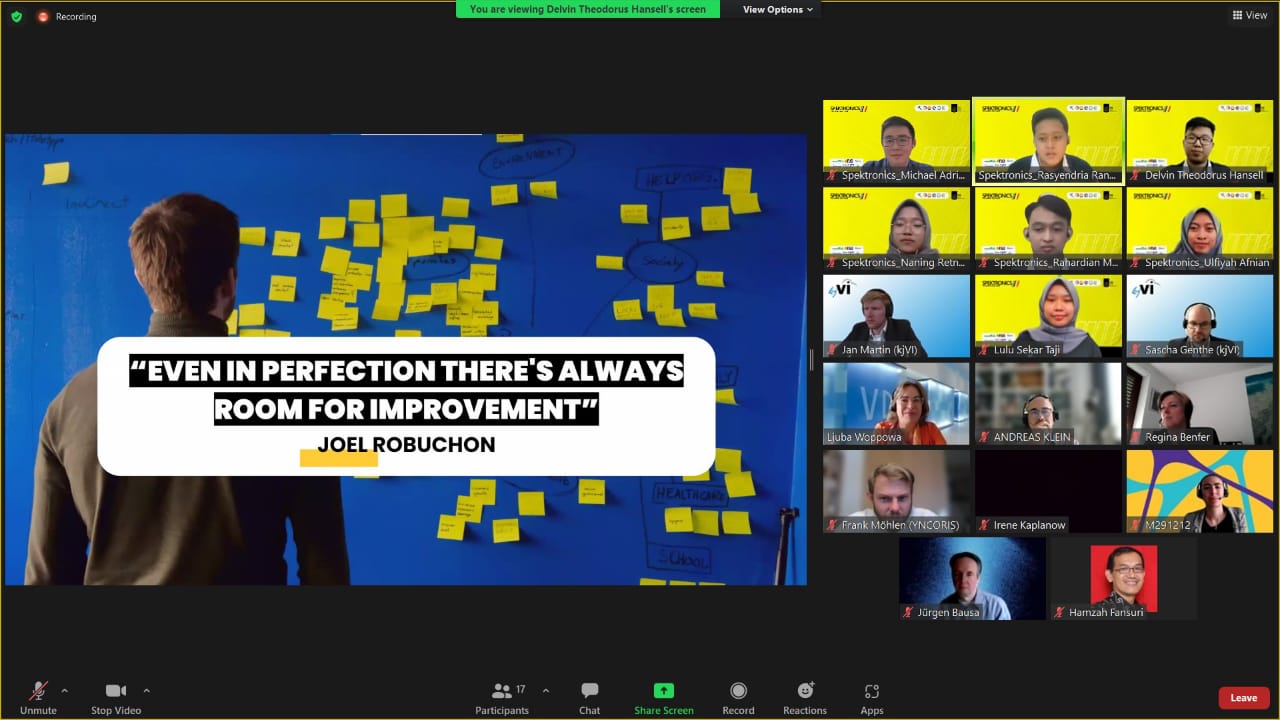Viewport: 1280px width, 720px height.
Task: Select Jan Martin (kjVI) video tile
Action: [896, 316]
